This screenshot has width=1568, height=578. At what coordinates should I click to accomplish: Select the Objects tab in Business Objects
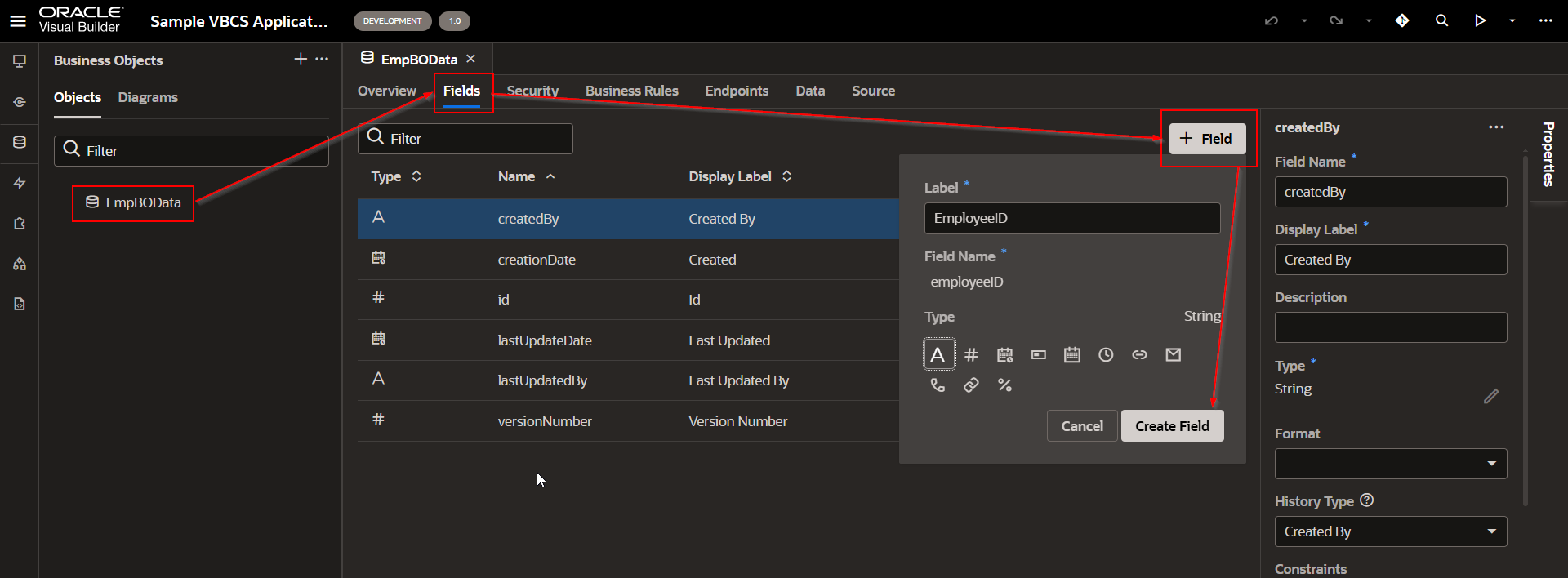click(x=78, y=97)
